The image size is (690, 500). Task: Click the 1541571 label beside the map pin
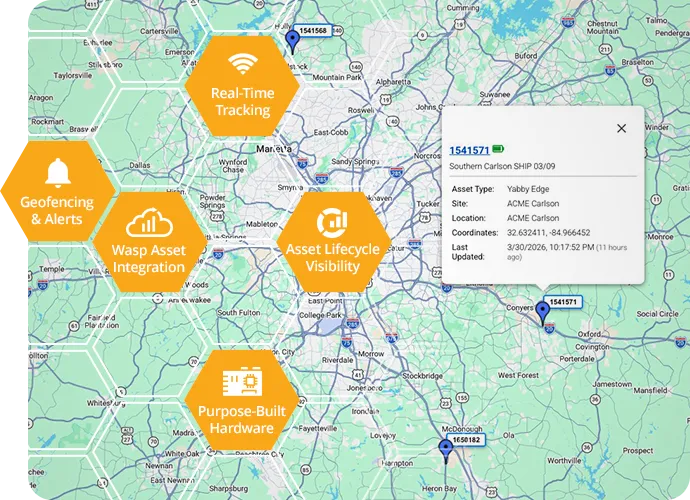point(565,302)
